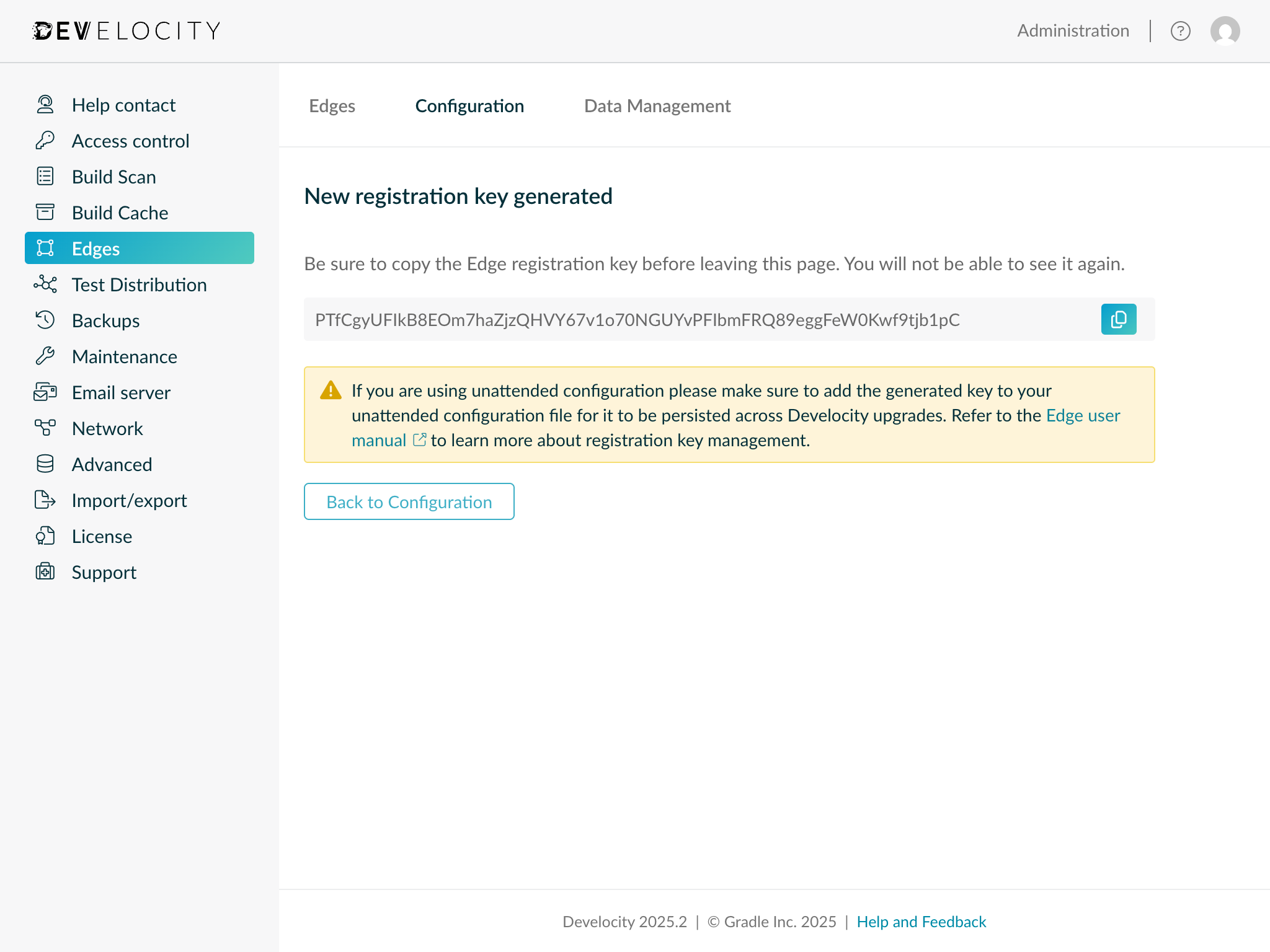Screen dimensions: 1270x952
Task: Click the Support toolbox icon
Action: [x=44, y=571]
